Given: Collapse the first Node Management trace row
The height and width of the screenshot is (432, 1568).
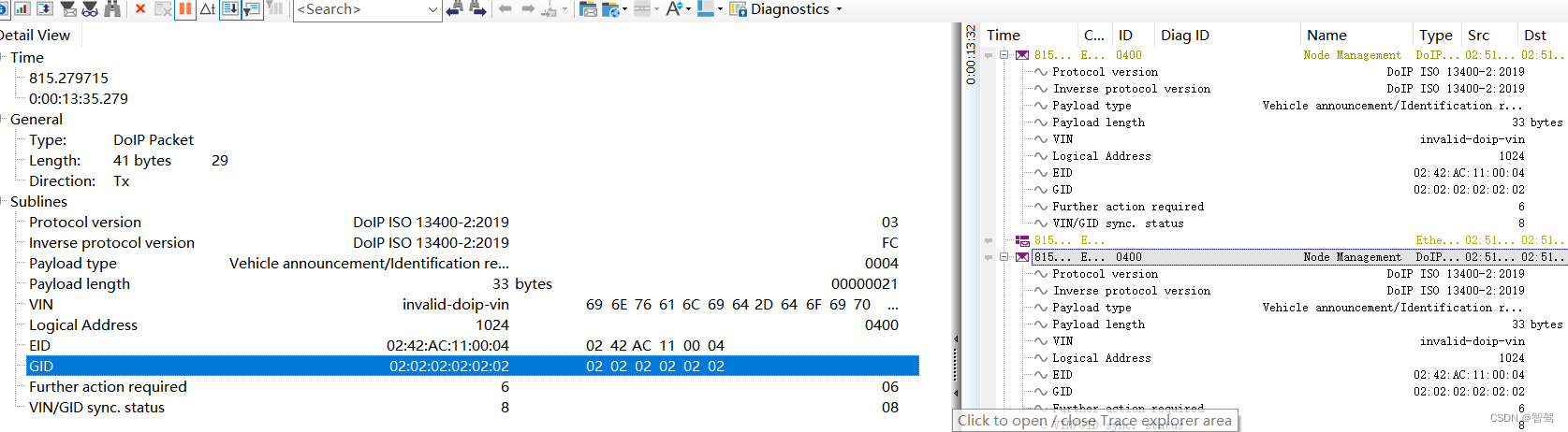Looking at the screenshot, I should pos(1004,55).
